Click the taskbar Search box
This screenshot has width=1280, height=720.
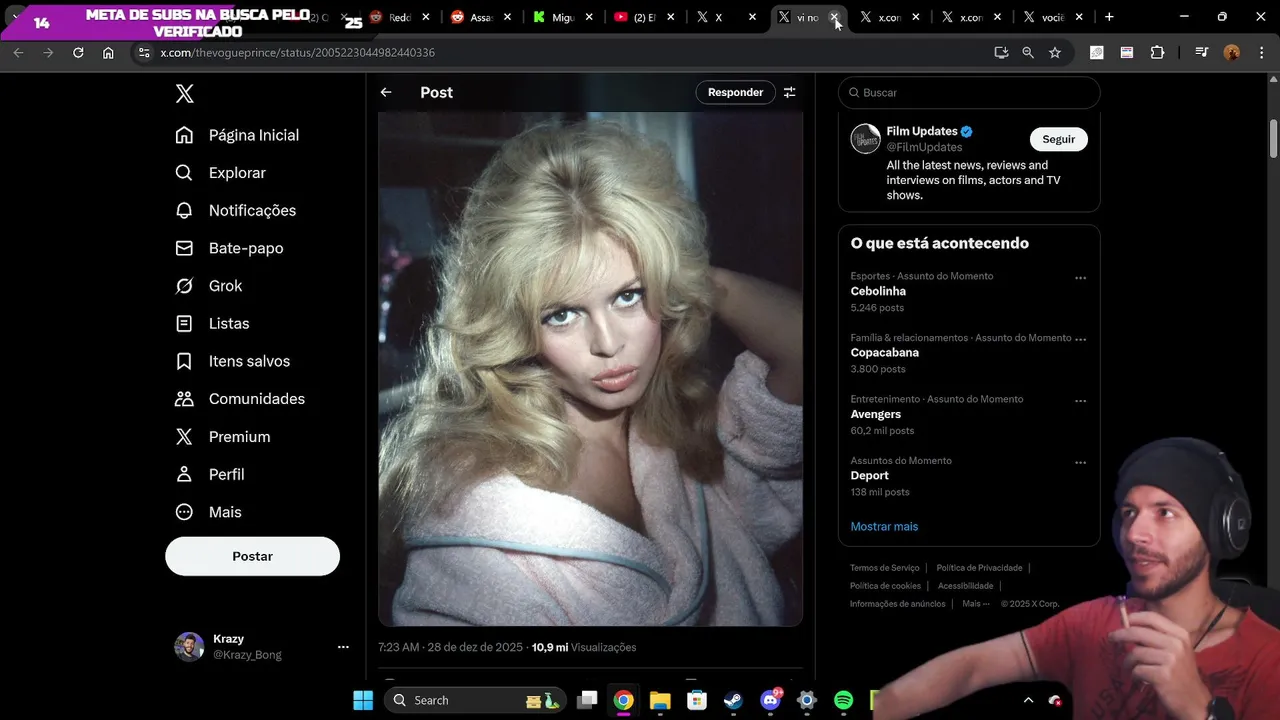point(475,700)
